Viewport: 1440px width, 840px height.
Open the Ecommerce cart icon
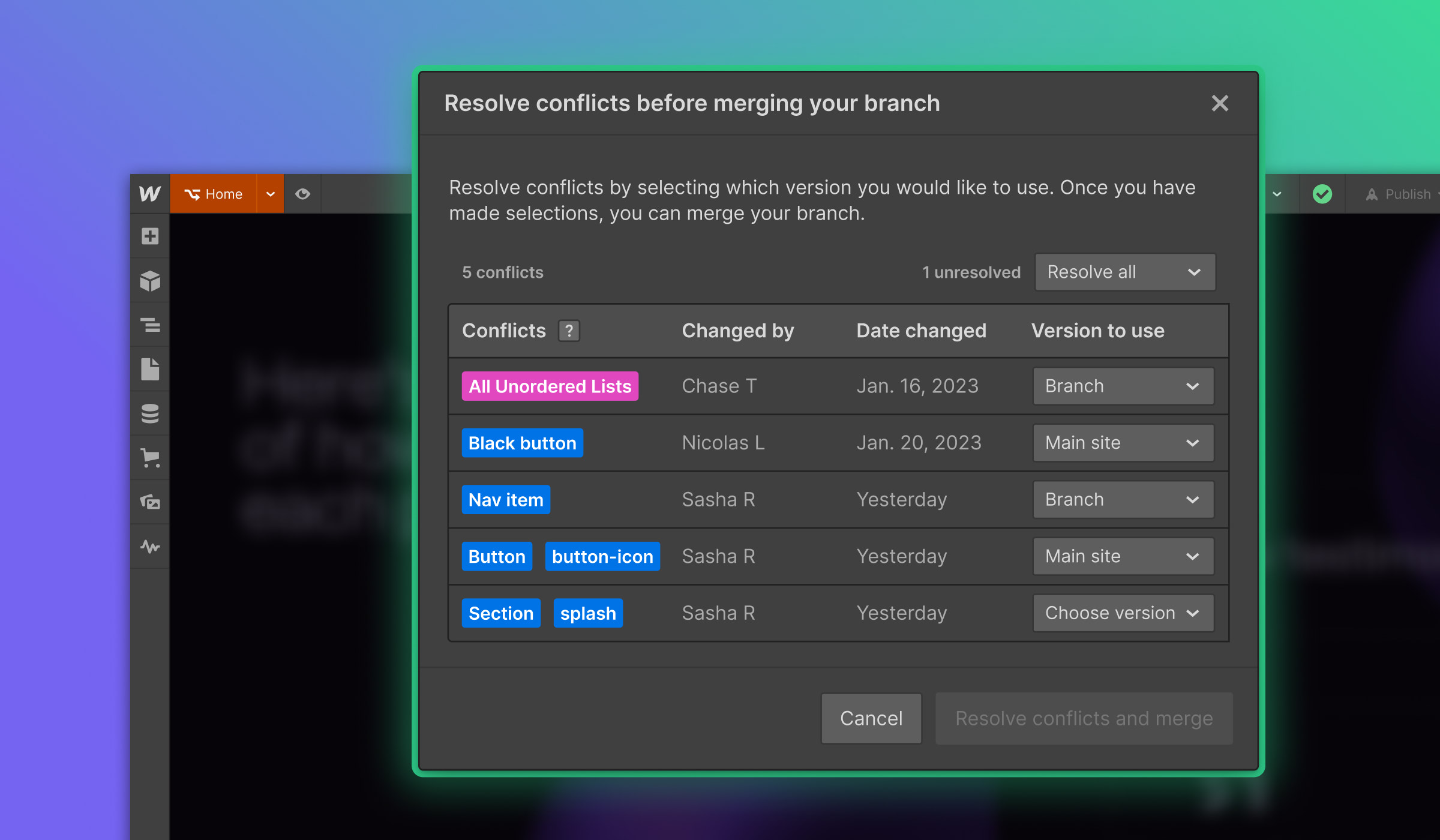pos(150,458)
